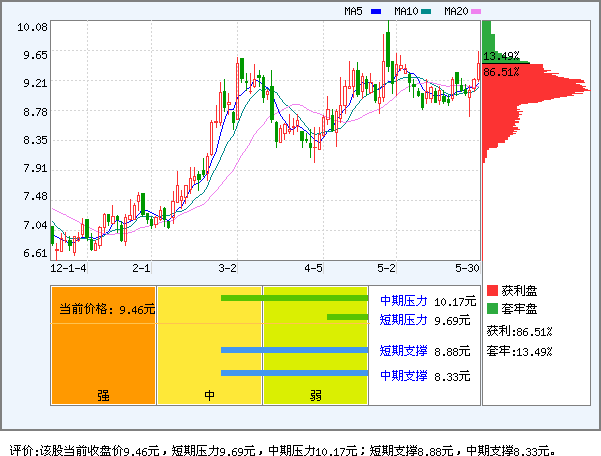Click the 86.51% label on chip distribution

click(x=501, y=72)
